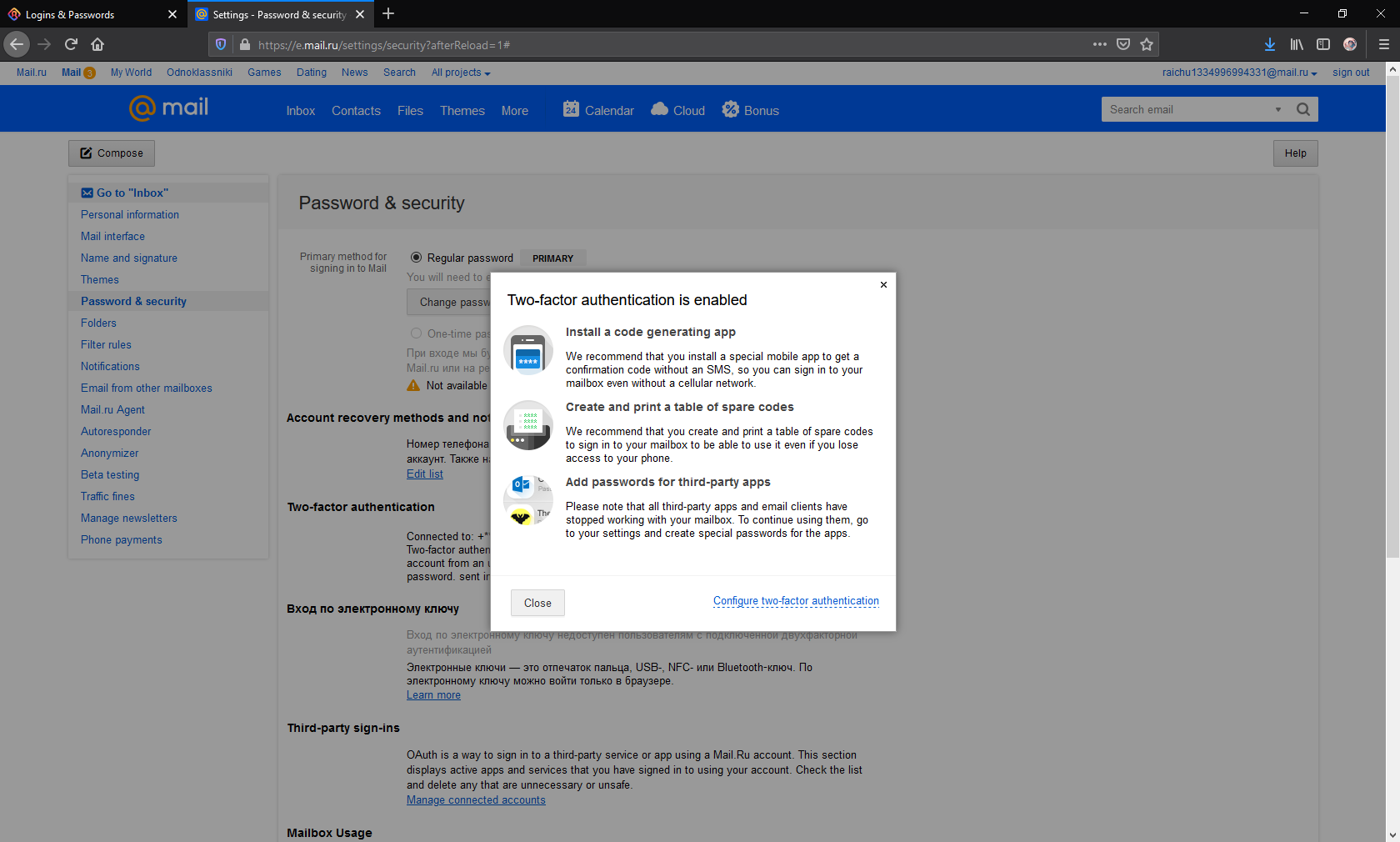Click the Compose button
This screenshot has width=1400, height=842.
[112, 153]
